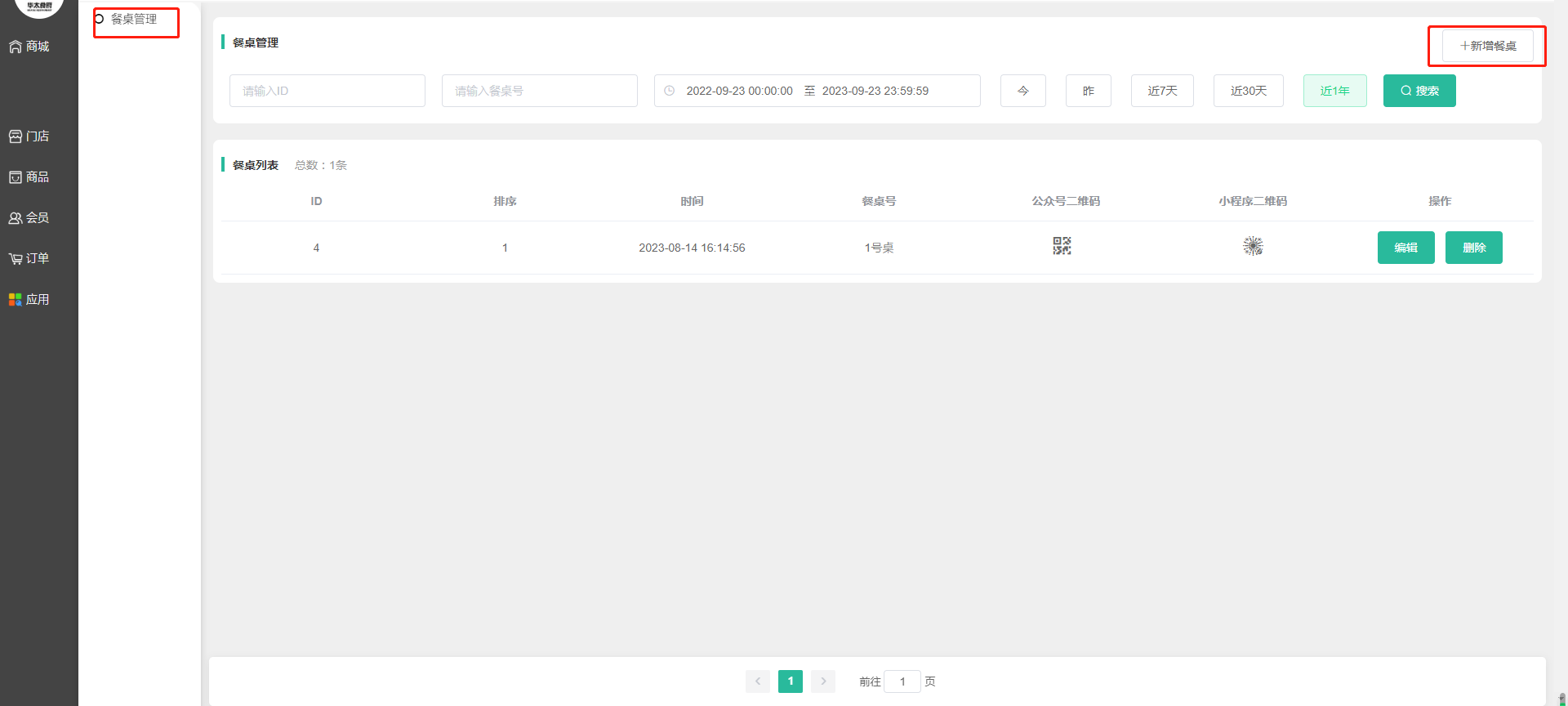Open the 商城 sidebar section

29,47
